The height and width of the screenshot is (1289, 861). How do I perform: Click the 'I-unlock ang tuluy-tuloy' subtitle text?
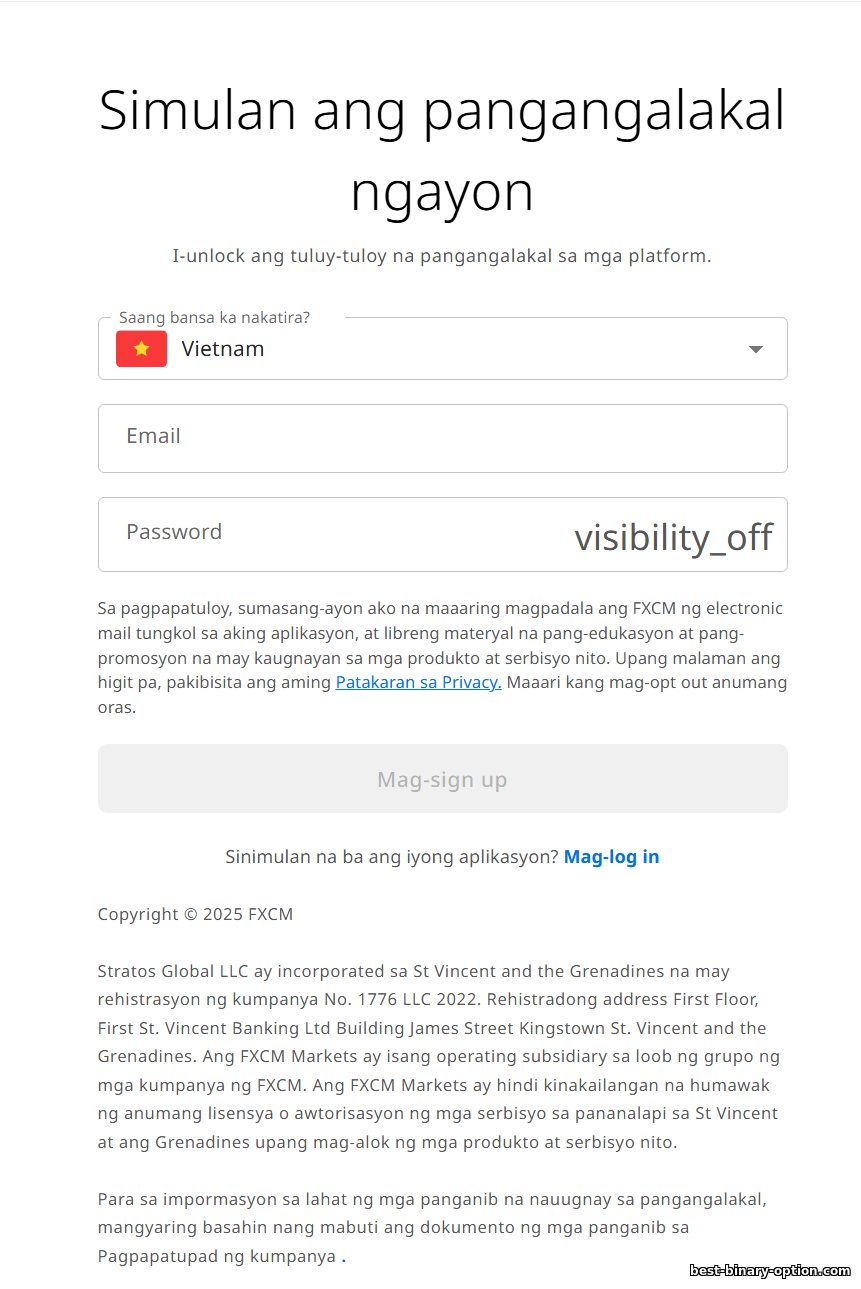442,256
